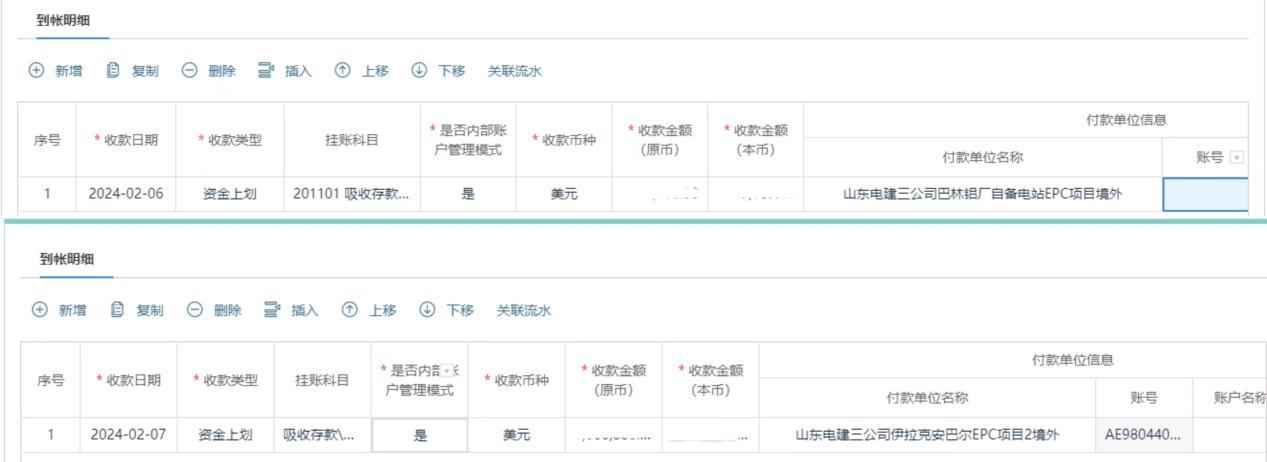1267x462 pixels.
Task: Select the lower 到帐明细 tab
Action: coord(67,259)
